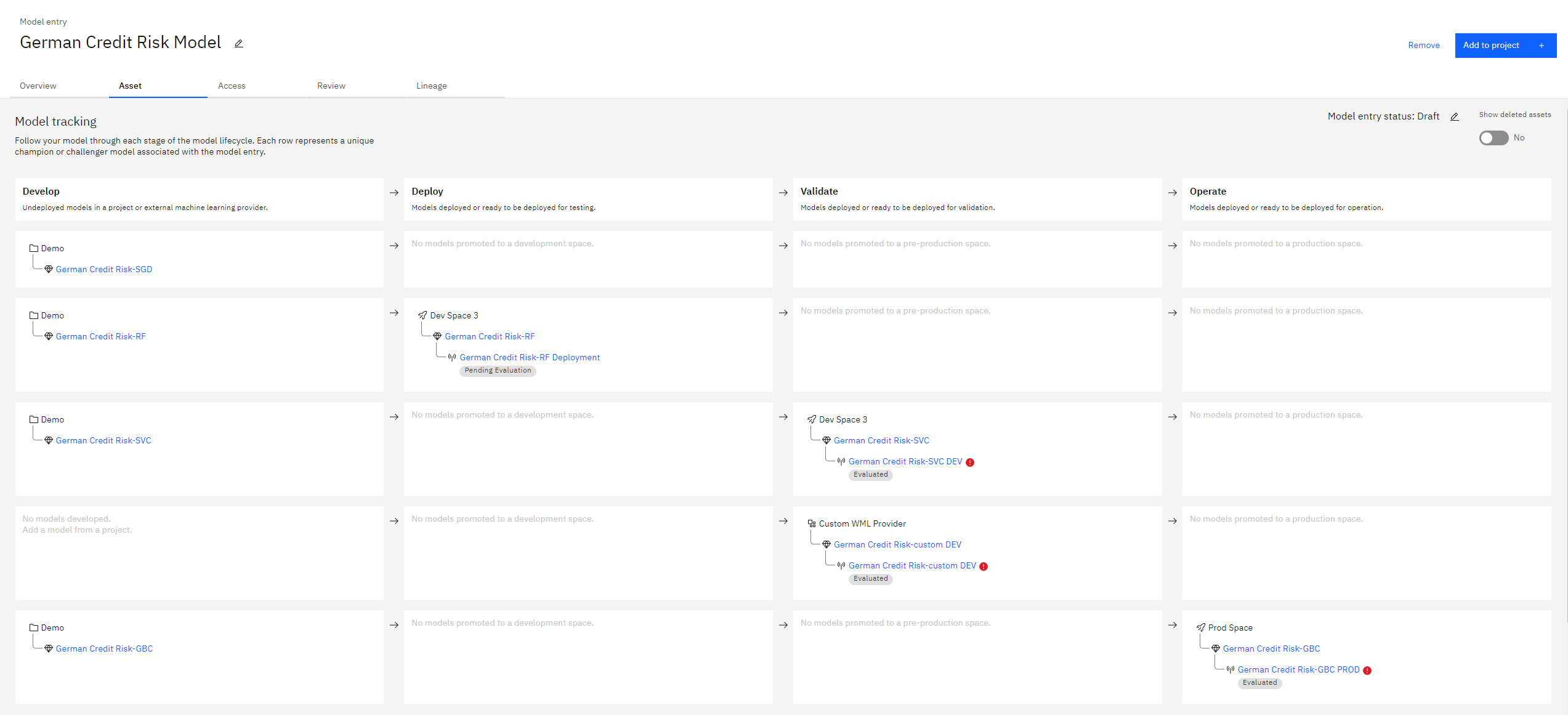Click the Evaluated tag under German Credit Risk-GBC PROD
This screenshot has width=1568, height=715.
pyautogui.click(x=1260, y=683)
